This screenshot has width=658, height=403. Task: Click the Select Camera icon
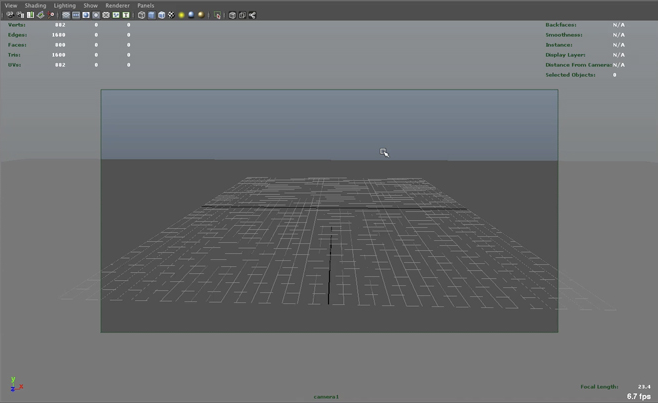tap(9, 15)
